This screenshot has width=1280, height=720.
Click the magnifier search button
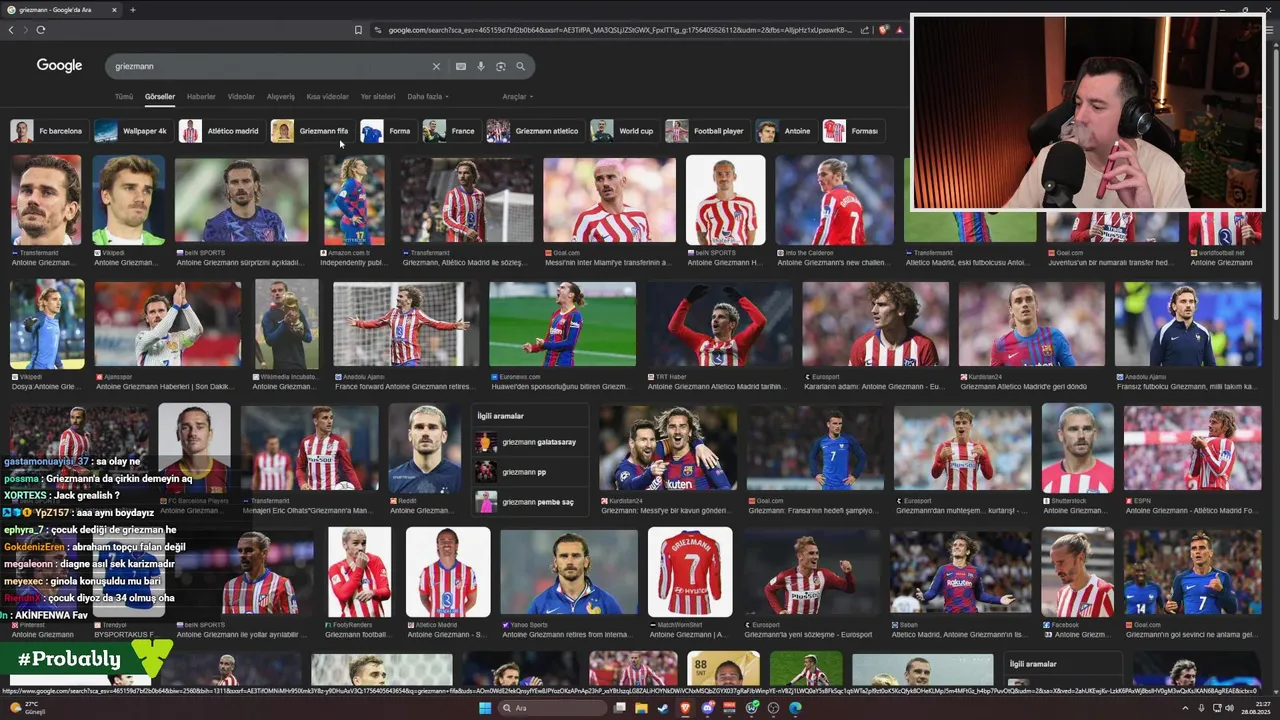(520, 67)
